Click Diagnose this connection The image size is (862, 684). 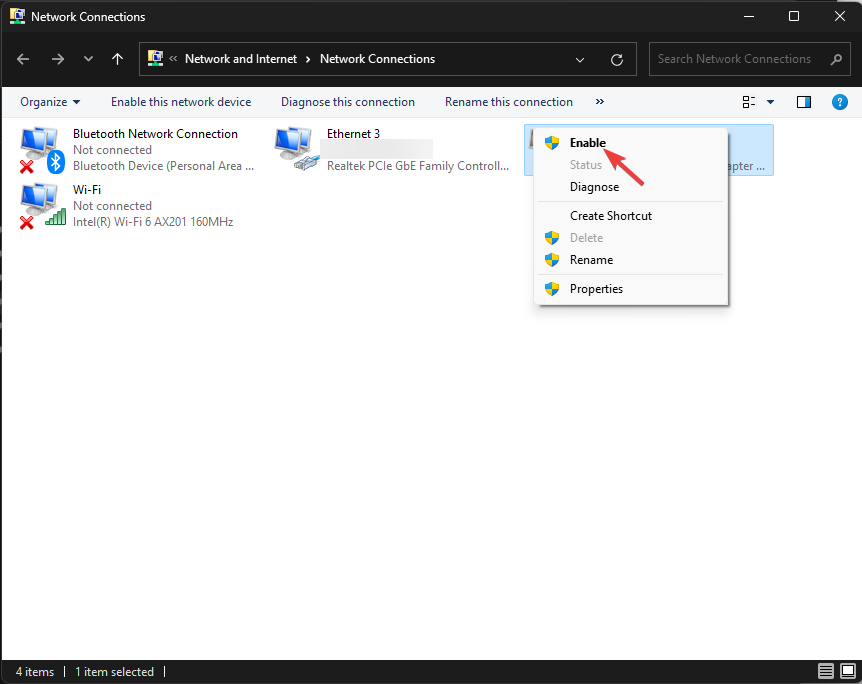347,102
